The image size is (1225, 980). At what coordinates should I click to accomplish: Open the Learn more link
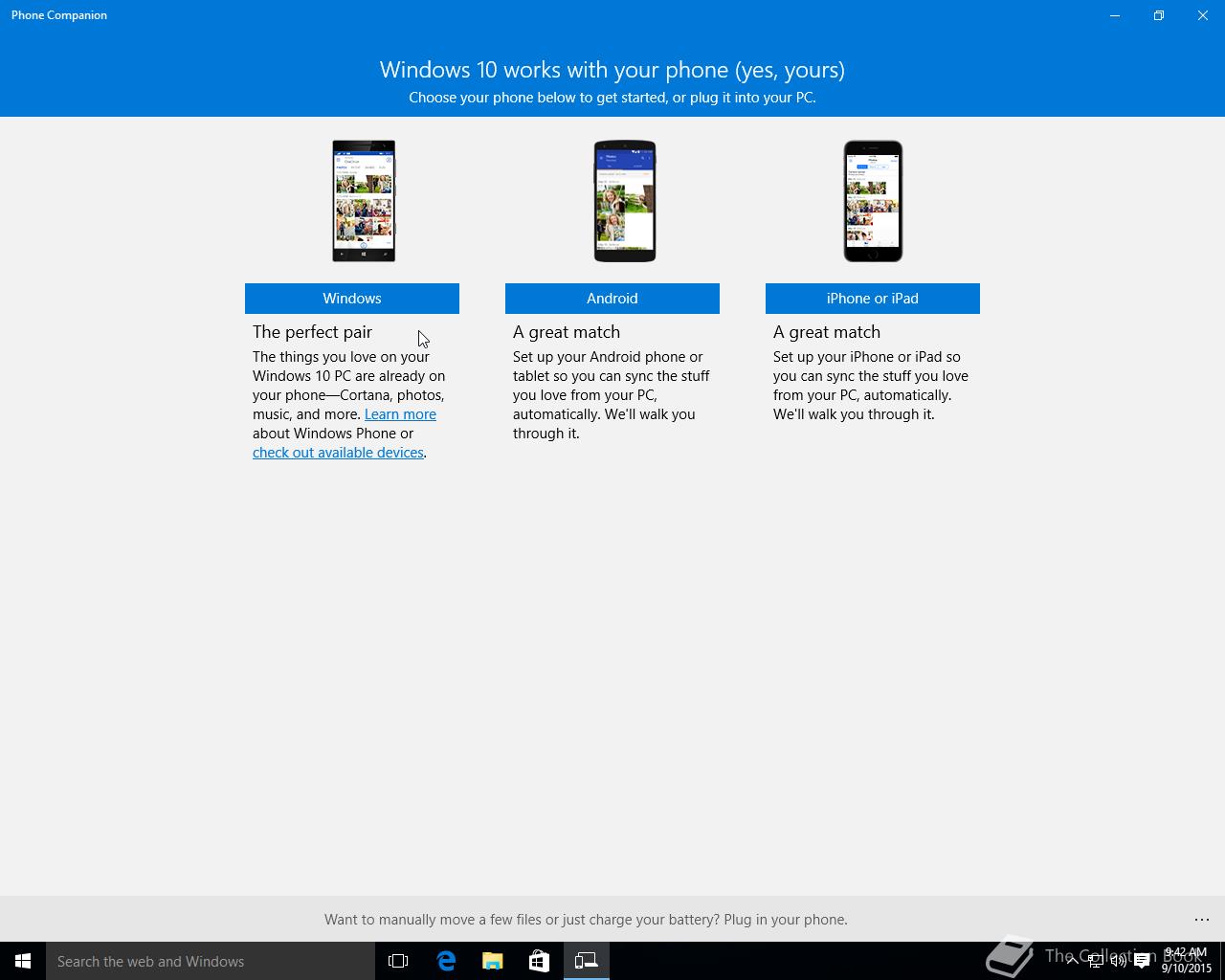pyautogui.click(x=400, y=414)
